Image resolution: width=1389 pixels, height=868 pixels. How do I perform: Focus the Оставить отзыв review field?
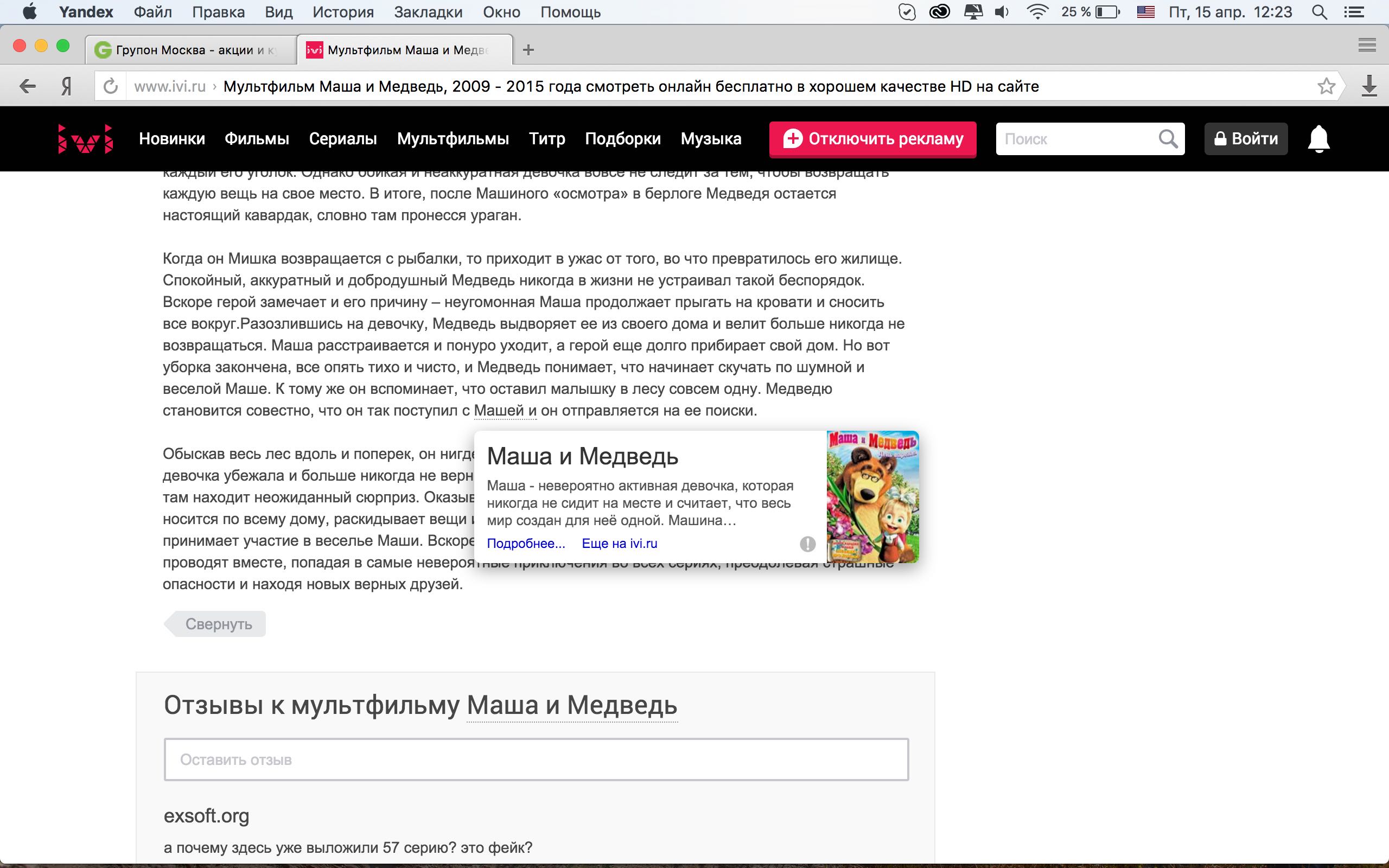tap(536, 759)
